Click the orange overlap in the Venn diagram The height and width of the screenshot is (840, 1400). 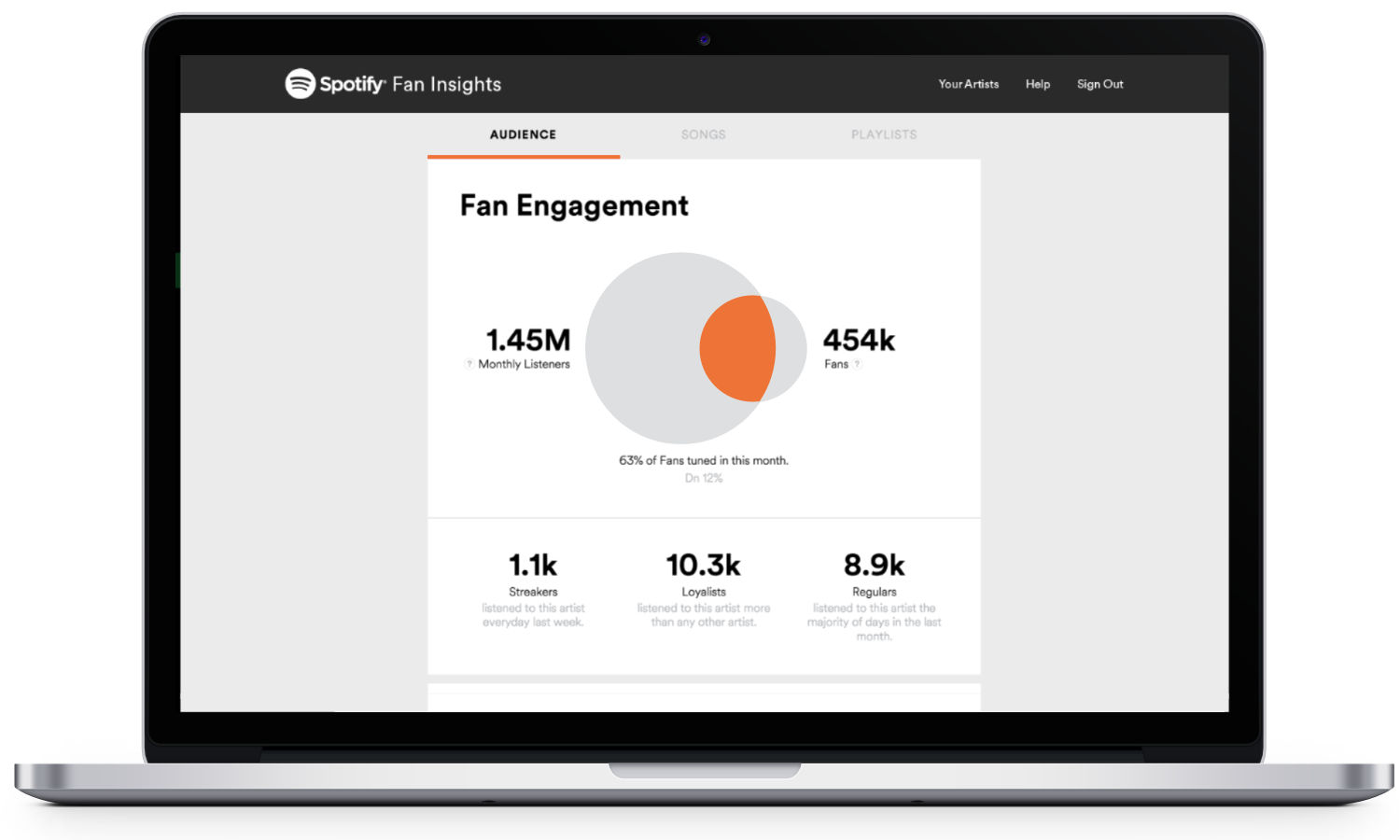click(x=737, y=348)
